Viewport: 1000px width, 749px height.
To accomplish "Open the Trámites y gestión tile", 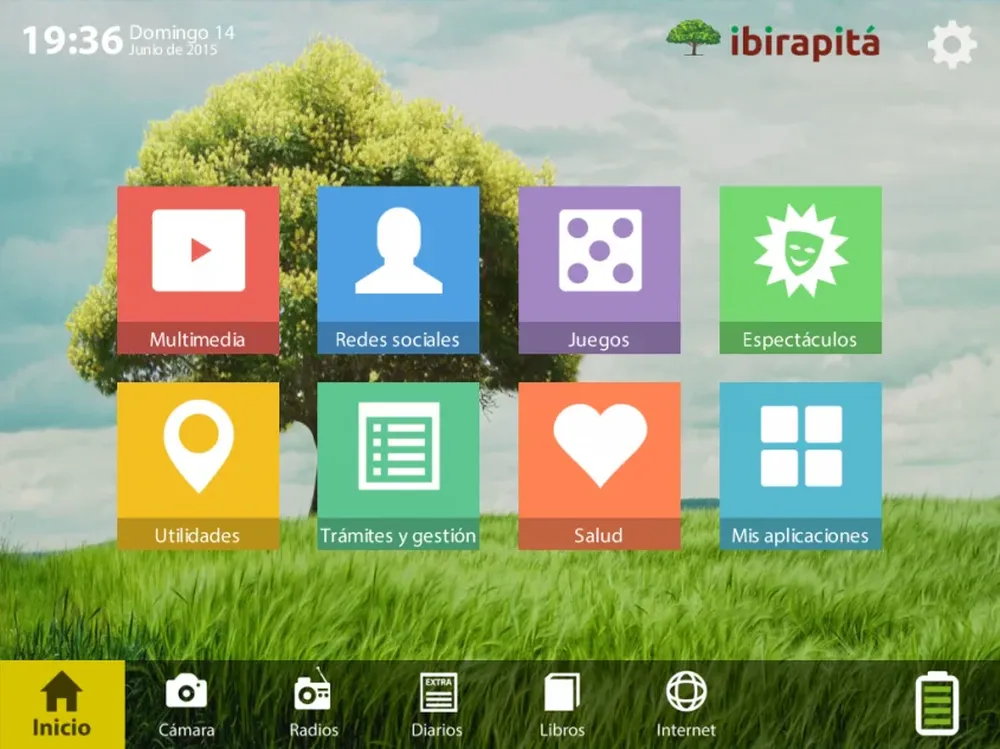I will pyautogui.click(x=398, y=465).
